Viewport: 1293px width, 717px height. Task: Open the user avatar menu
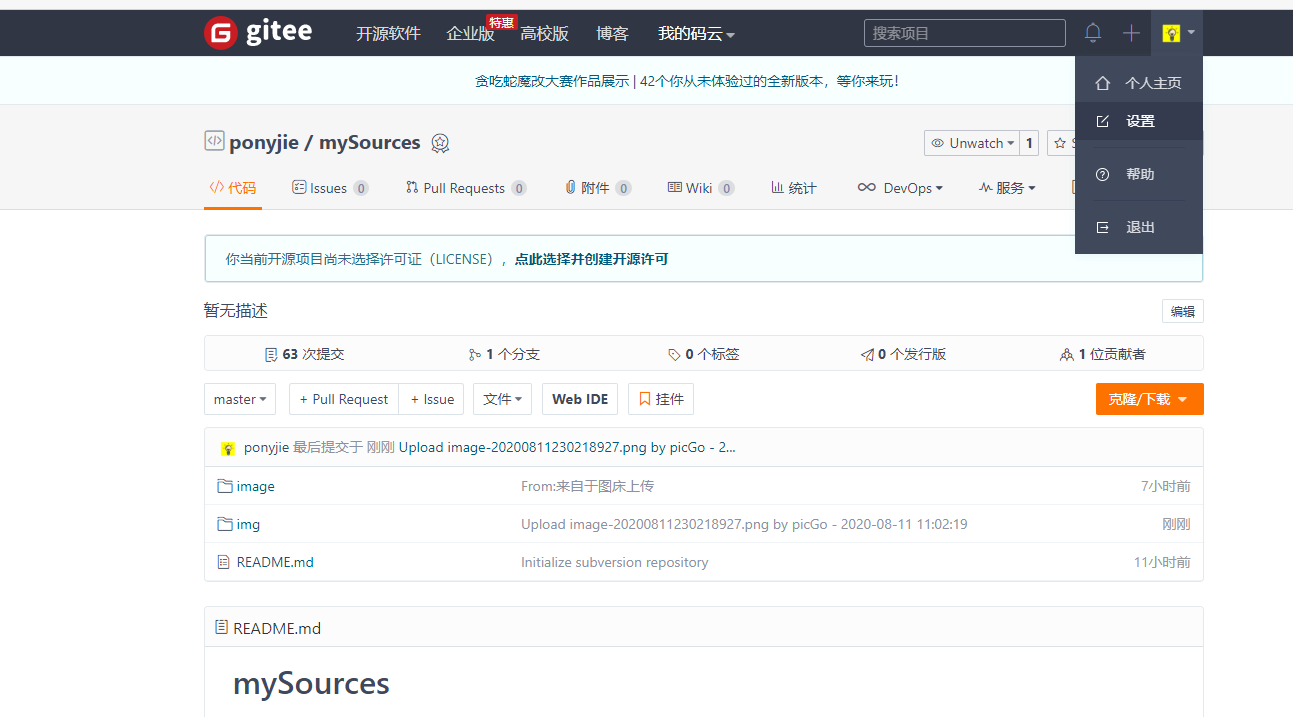tap(1177, 33)
